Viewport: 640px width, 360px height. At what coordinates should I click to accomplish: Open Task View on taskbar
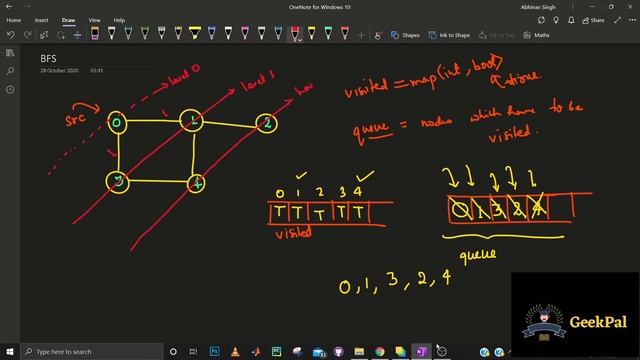click(193, 351)
